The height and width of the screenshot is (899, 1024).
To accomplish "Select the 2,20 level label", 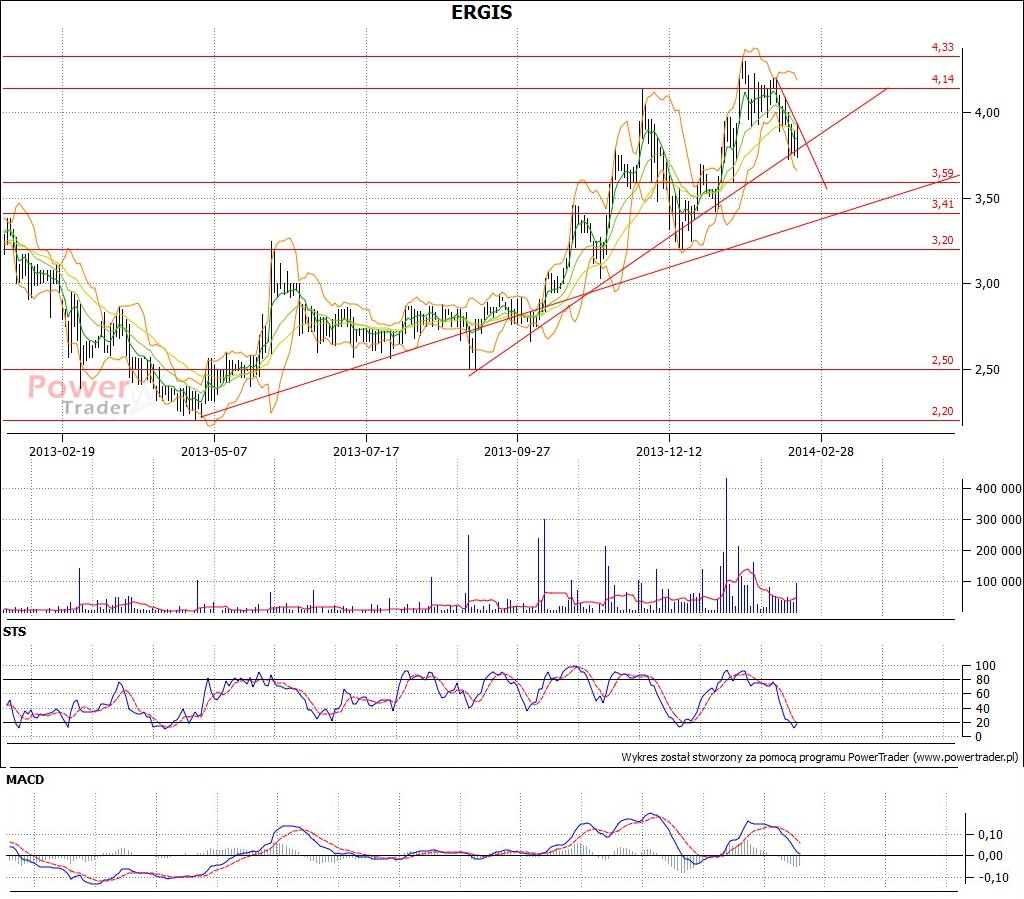I will [x=942, y=411].
